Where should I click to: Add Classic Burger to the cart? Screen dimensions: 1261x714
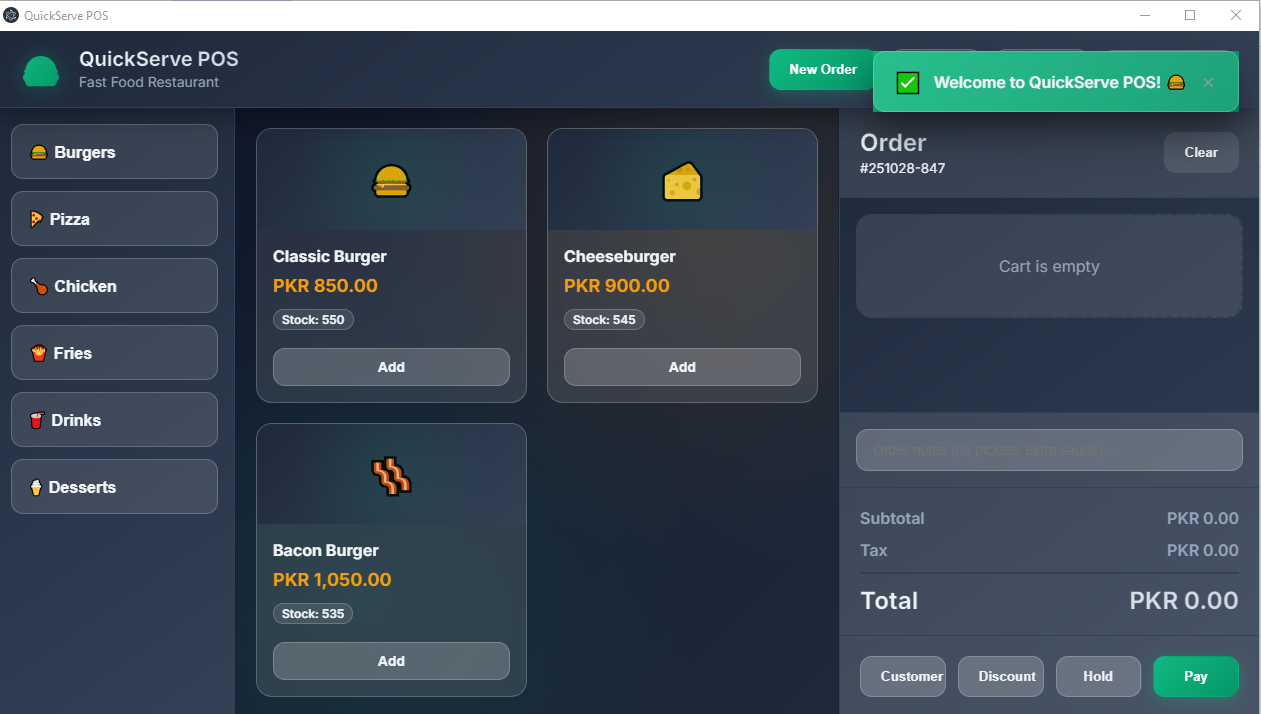391,367
